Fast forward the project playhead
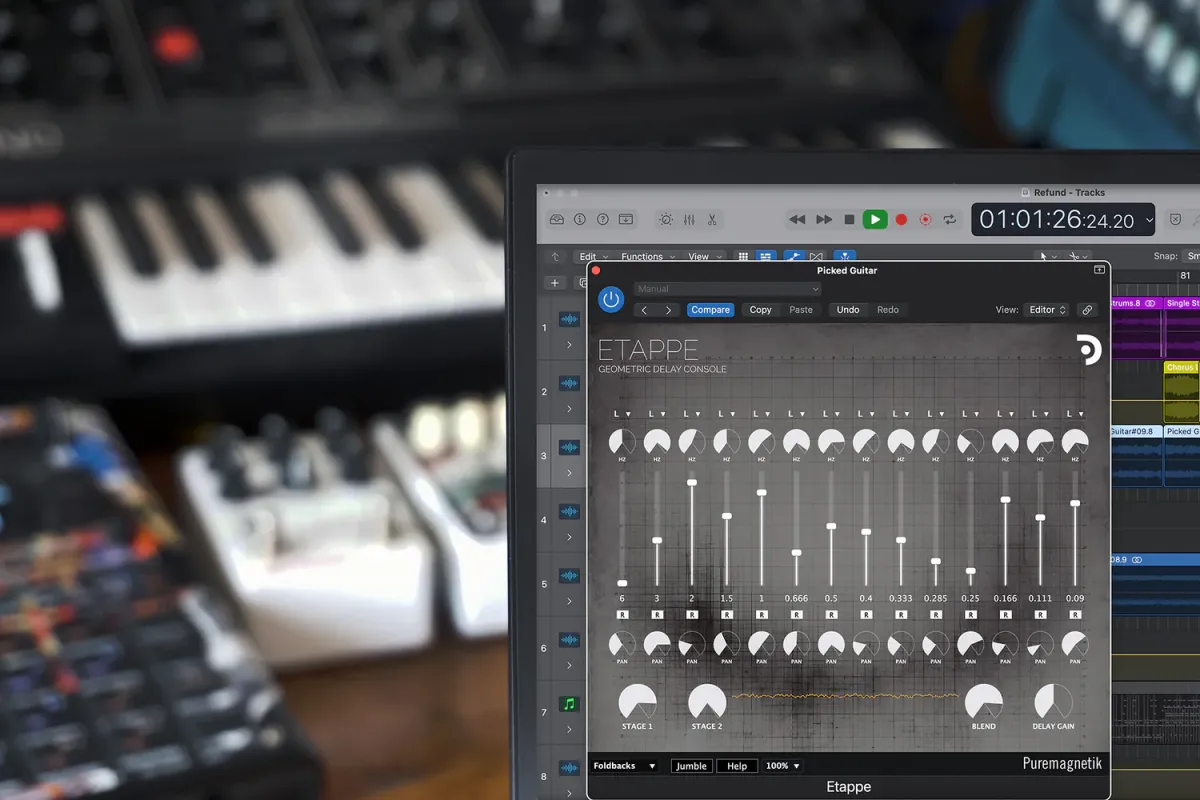The height and width of the screenshot is (800, 1200). (x=824, y=219)
